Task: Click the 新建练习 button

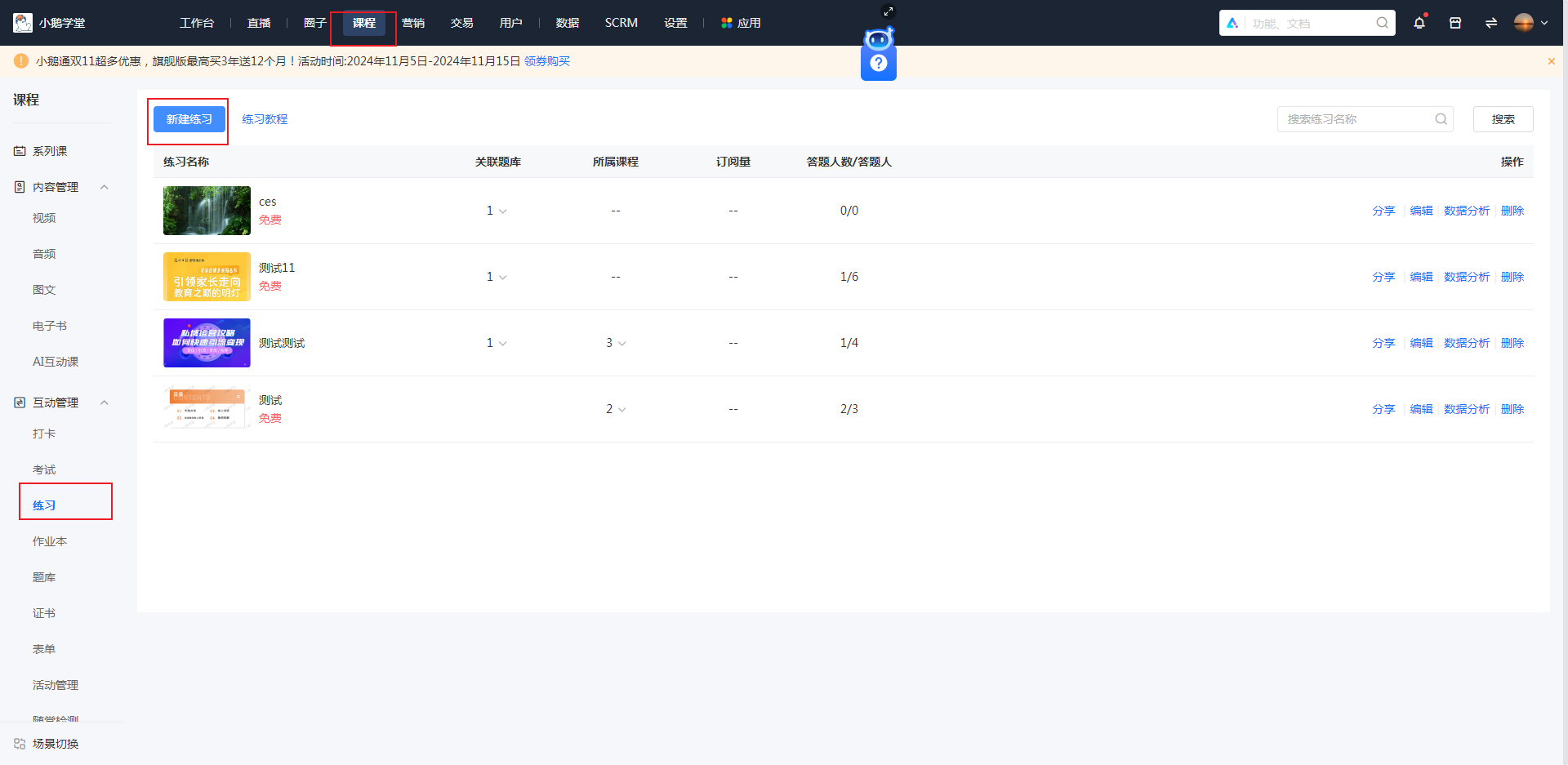Action: tap(188, 119)
